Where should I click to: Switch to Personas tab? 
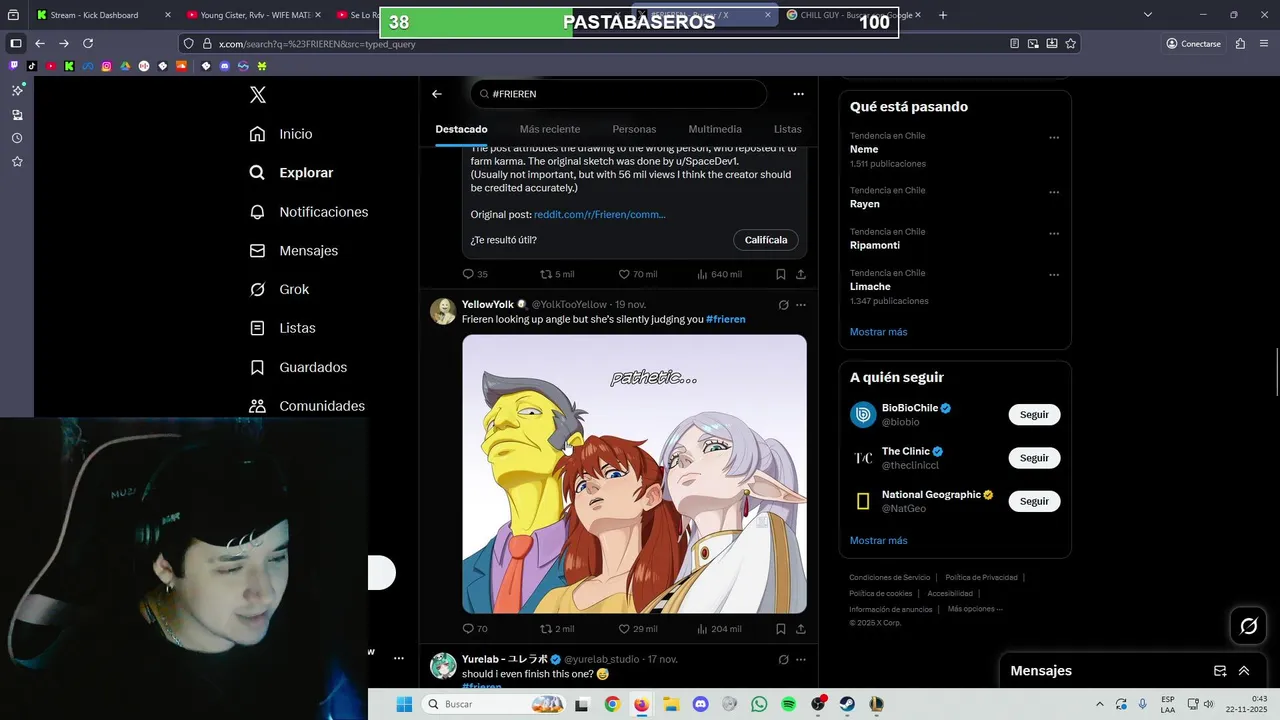click(634, 129)
